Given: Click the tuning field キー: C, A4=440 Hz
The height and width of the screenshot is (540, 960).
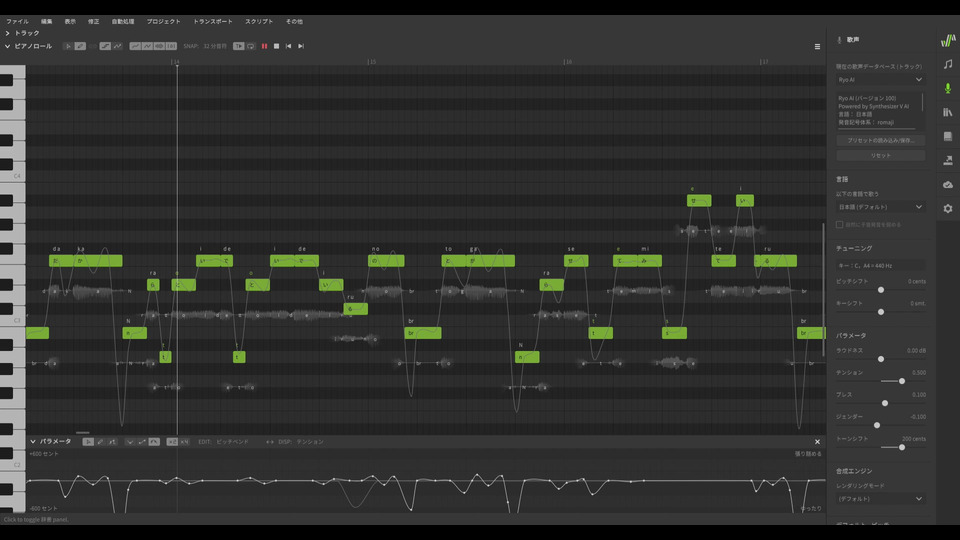Looking at the screenshot, I should 880,266.
